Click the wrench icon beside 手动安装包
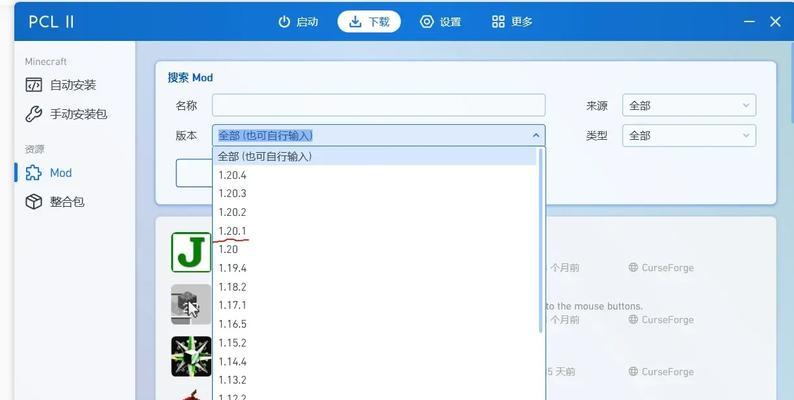The width and height of the screenshot is (794, 400). point(34,114)
